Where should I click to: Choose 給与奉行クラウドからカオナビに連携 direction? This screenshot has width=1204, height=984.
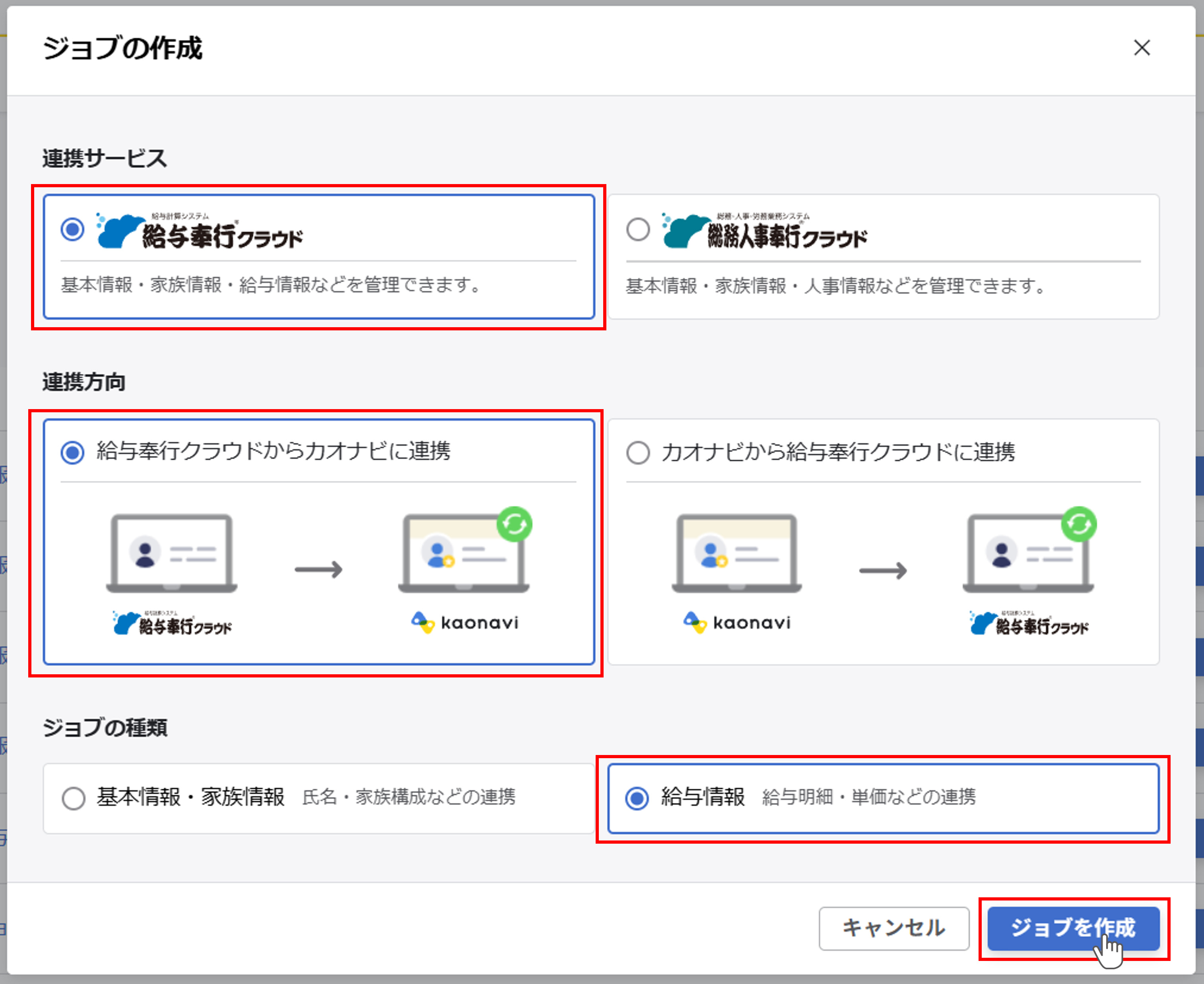coord(72,452)
